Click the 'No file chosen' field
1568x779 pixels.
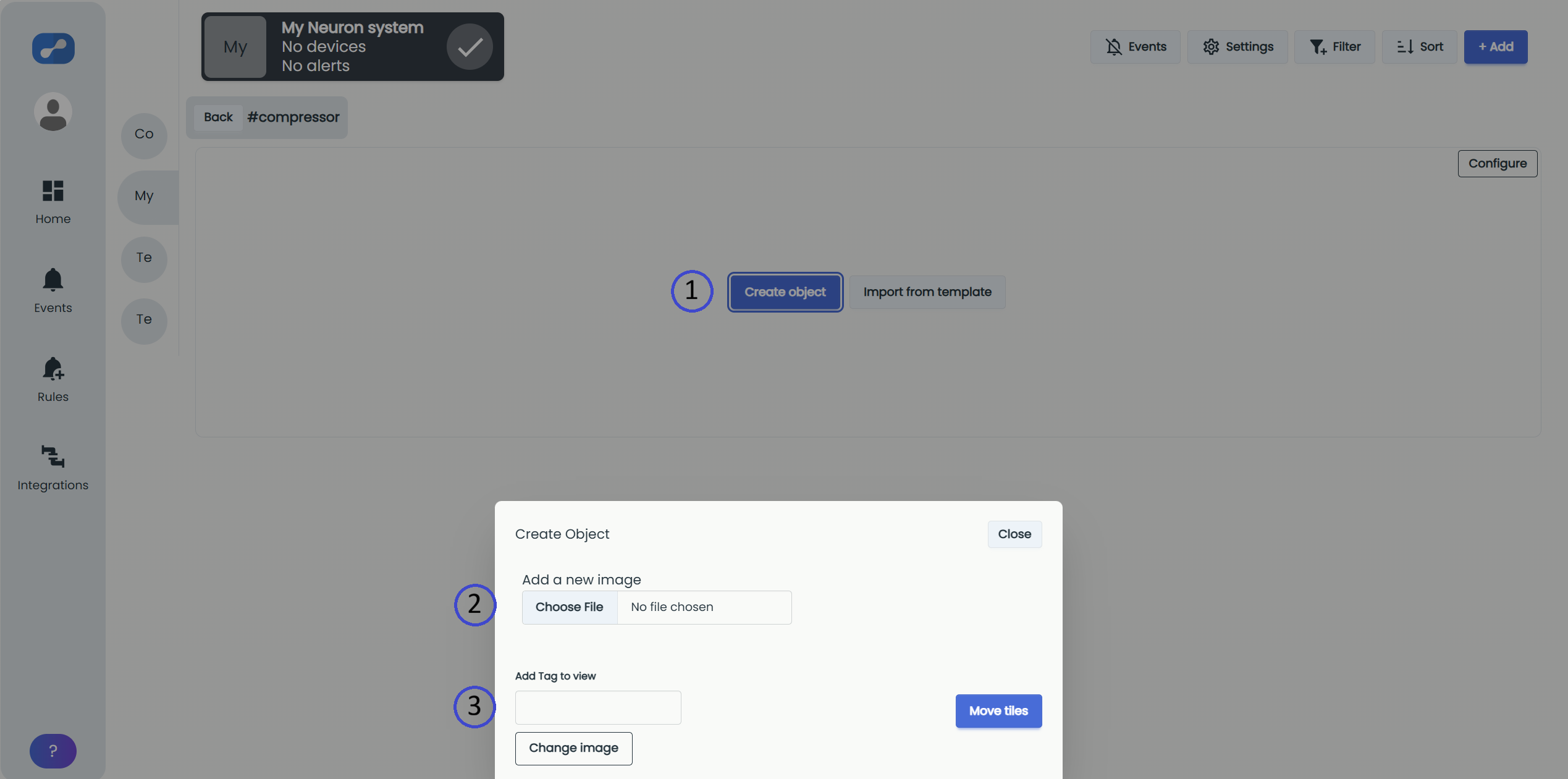(x=704, y=607)
